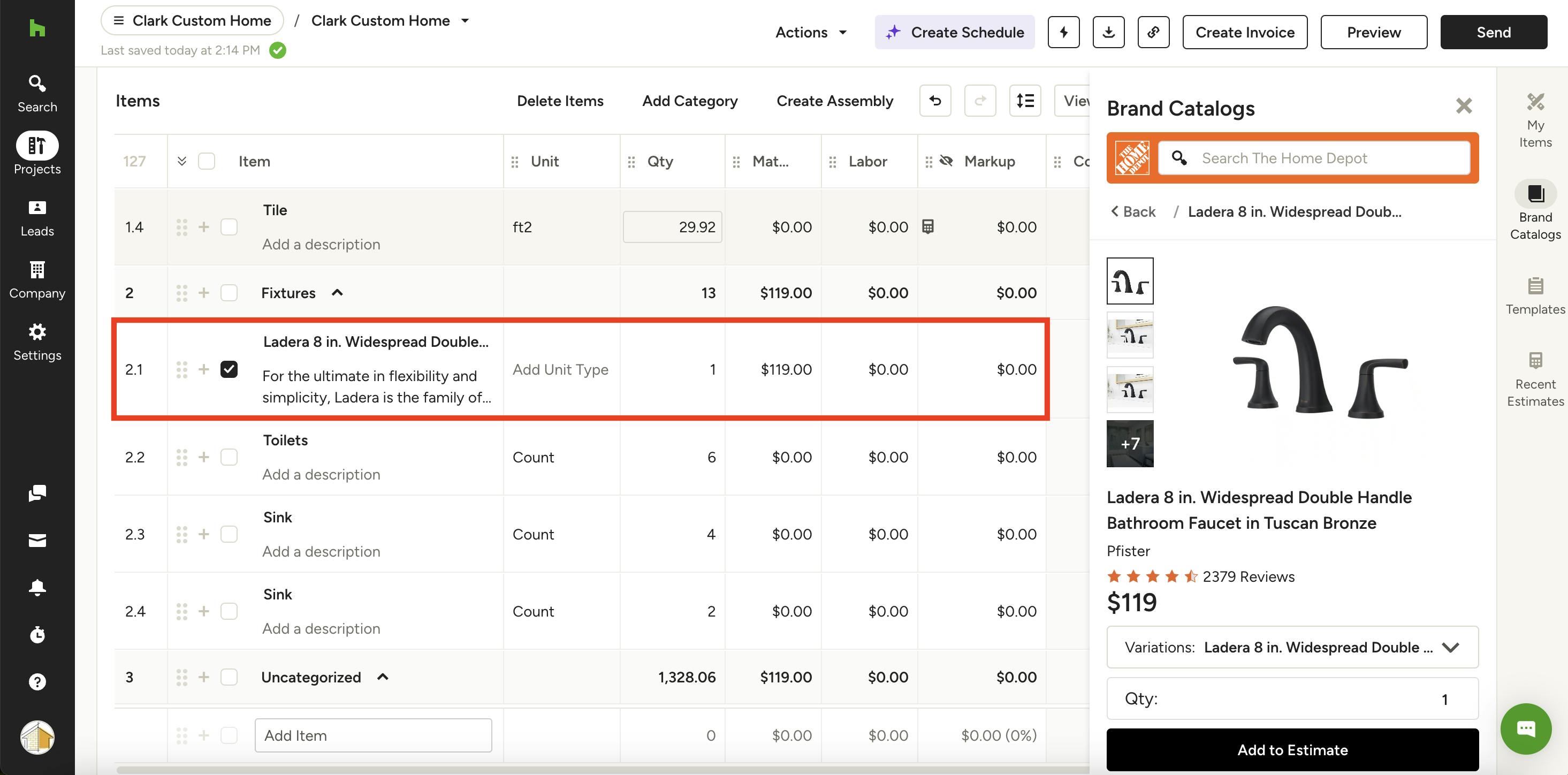Open the Clark Custom Home menu pill
The image size is (1568, 775).
pos(192,21)
